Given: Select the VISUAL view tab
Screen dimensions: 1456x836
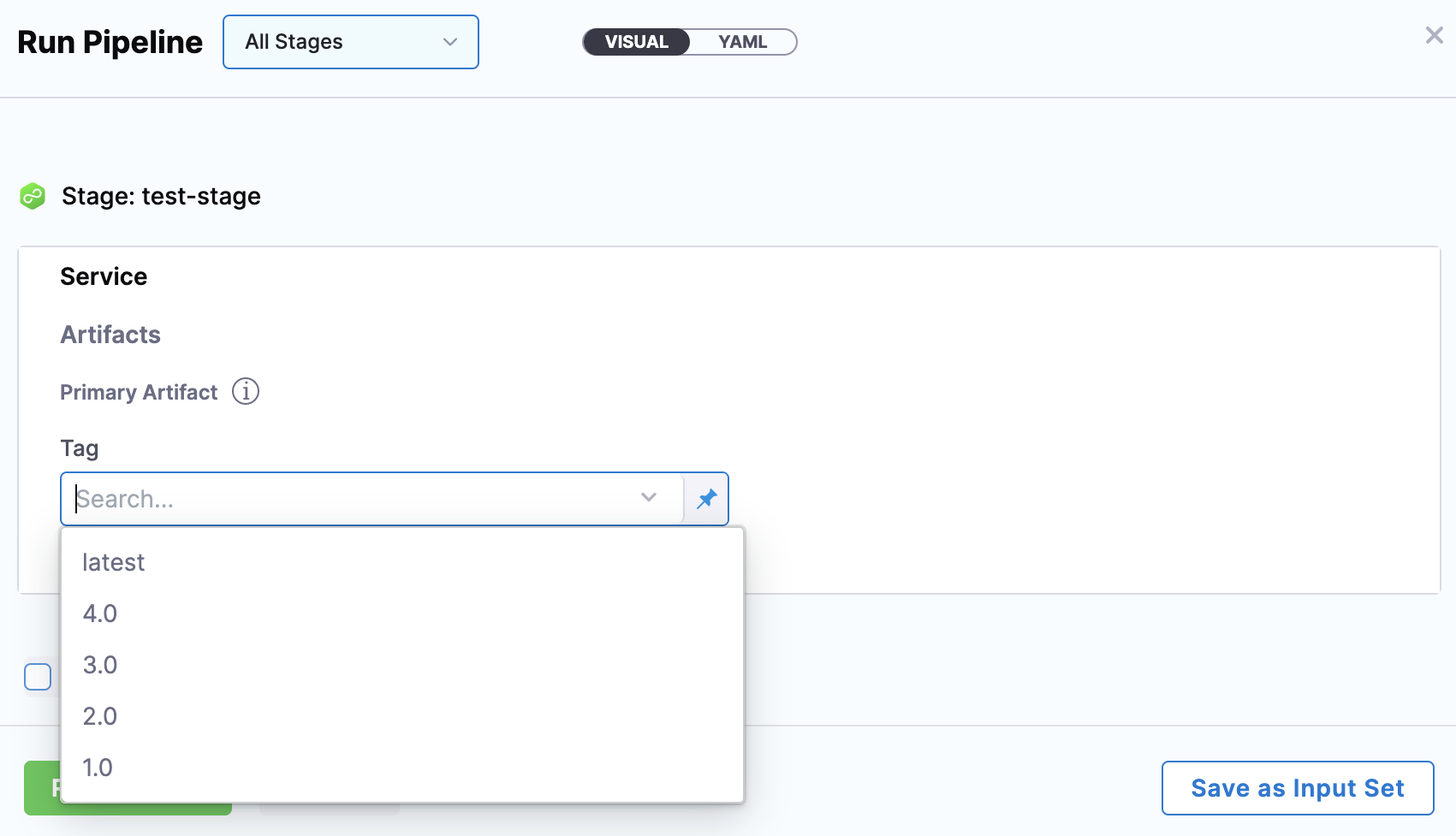Looking at the screenshot, I should [x=636, y=42].
